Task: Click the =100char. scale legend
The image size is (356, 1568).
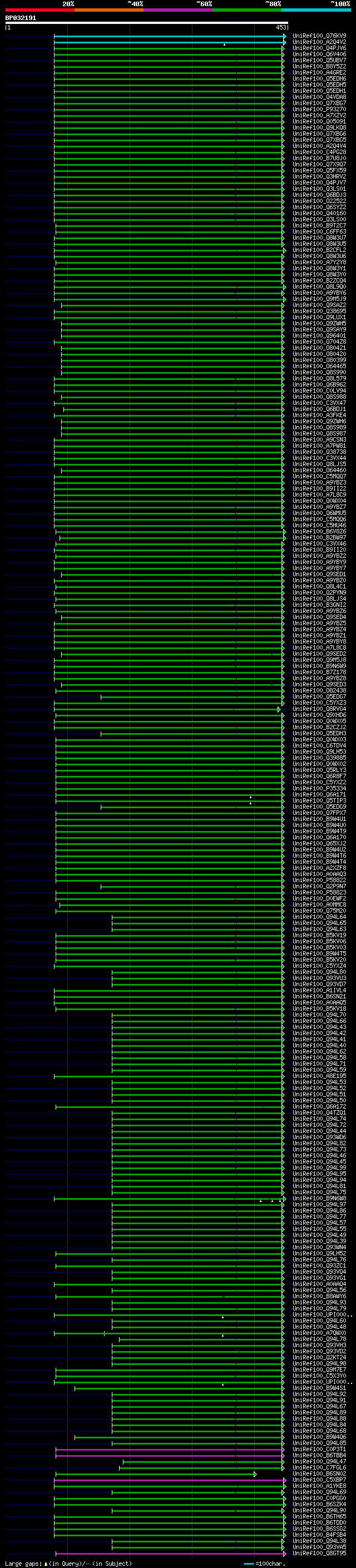Action: [x=264, y=1563]
